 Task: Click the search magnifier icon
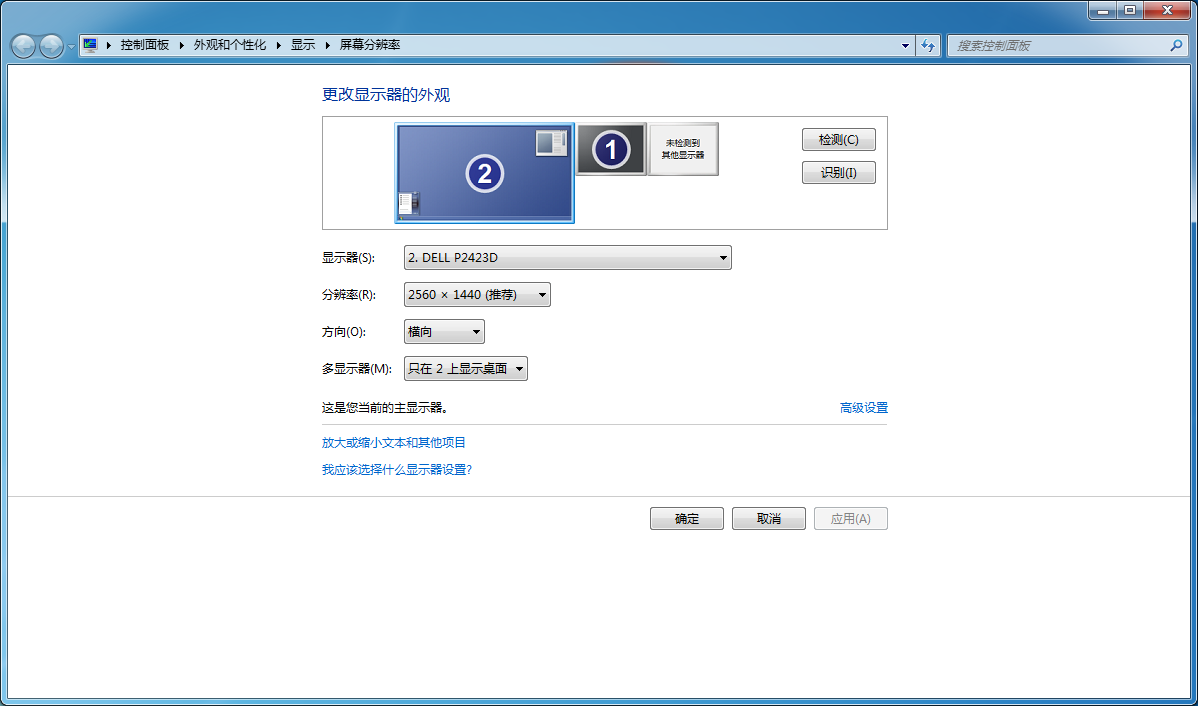pyautogui.click(x=1177, y=45)
